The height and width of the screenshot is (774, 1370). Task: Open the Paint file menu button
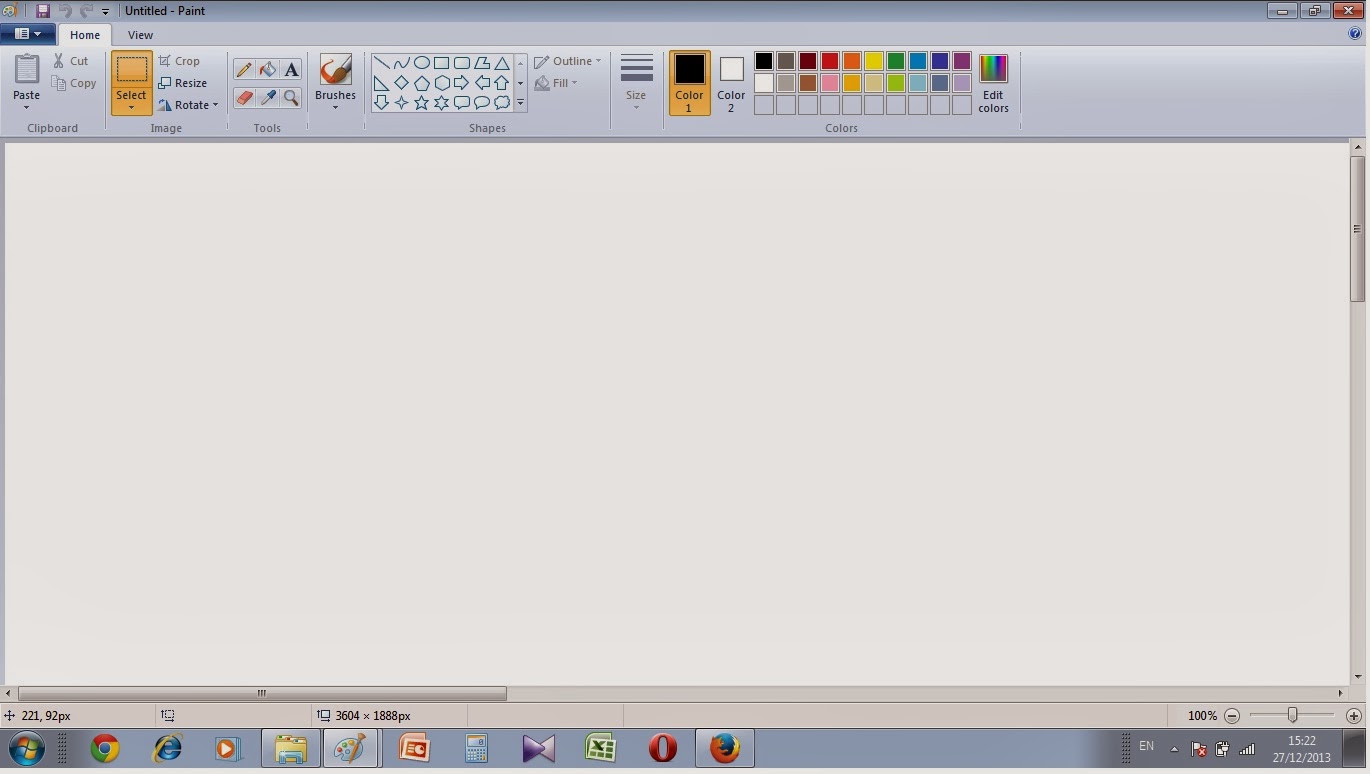click(x=27, y=34)
